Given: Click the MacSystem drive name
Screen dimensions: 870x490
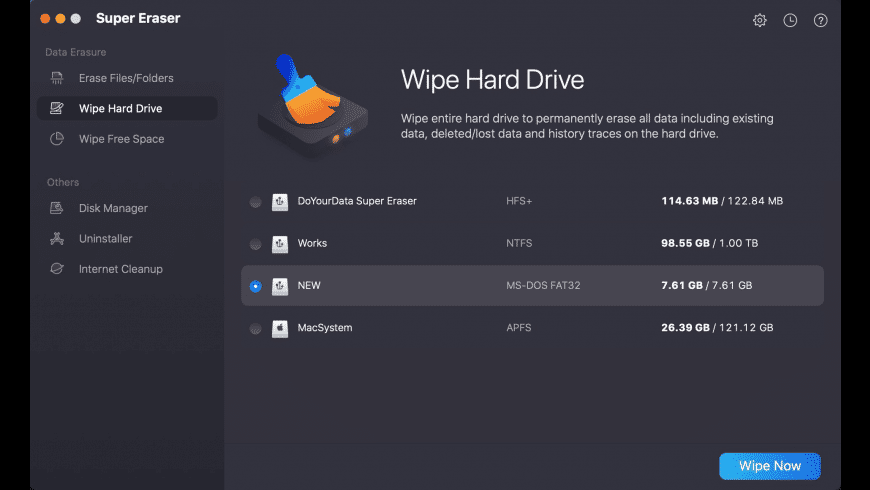Looking at the screenshot, I should pyautogui.click(x=325, y=328).
